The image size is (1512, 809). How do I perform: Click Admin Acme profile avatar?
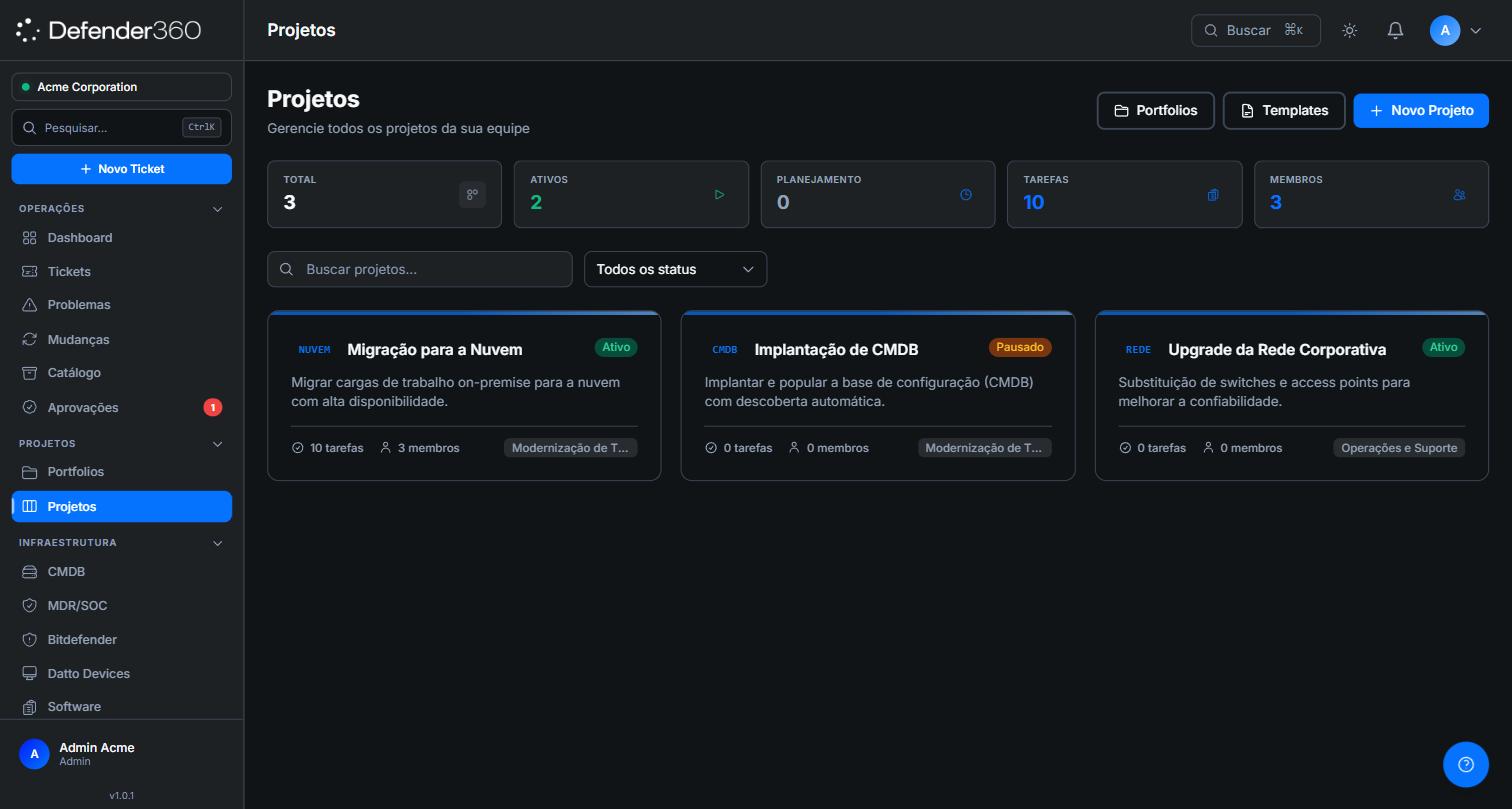(x=34, y=754)
